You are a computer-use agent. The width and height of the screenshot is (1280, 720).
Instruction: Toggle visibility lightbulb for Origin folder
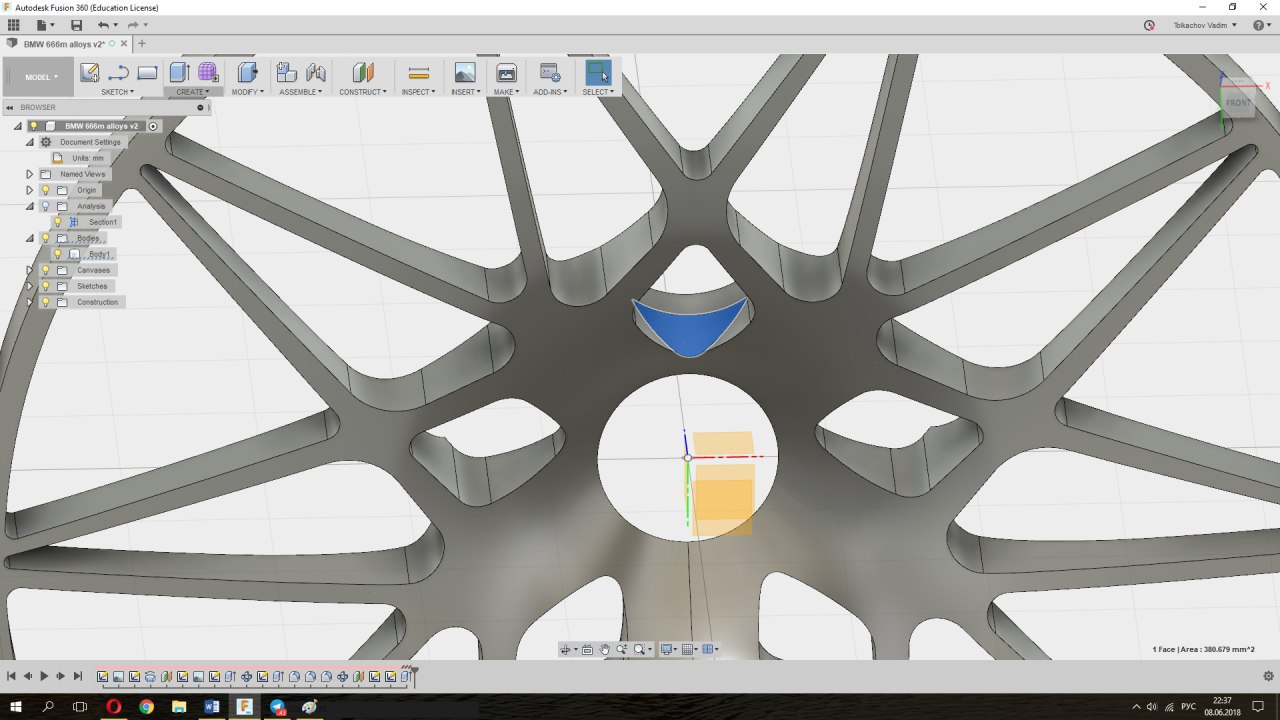tap(45, 190)
